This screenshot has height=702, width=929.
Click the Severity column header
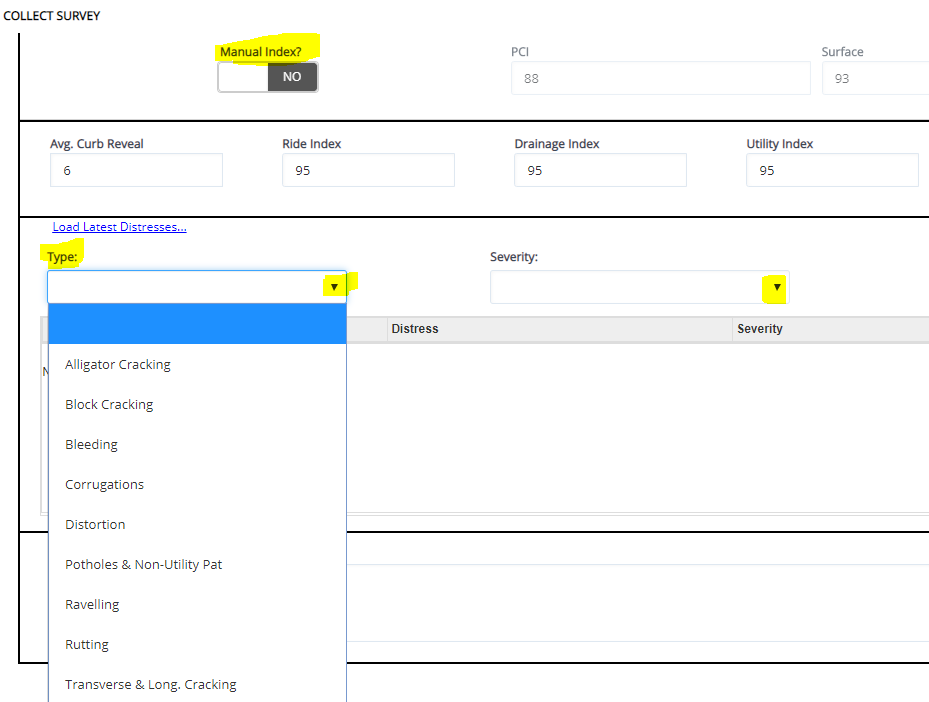pyautogui.click(x=760, y=329)
